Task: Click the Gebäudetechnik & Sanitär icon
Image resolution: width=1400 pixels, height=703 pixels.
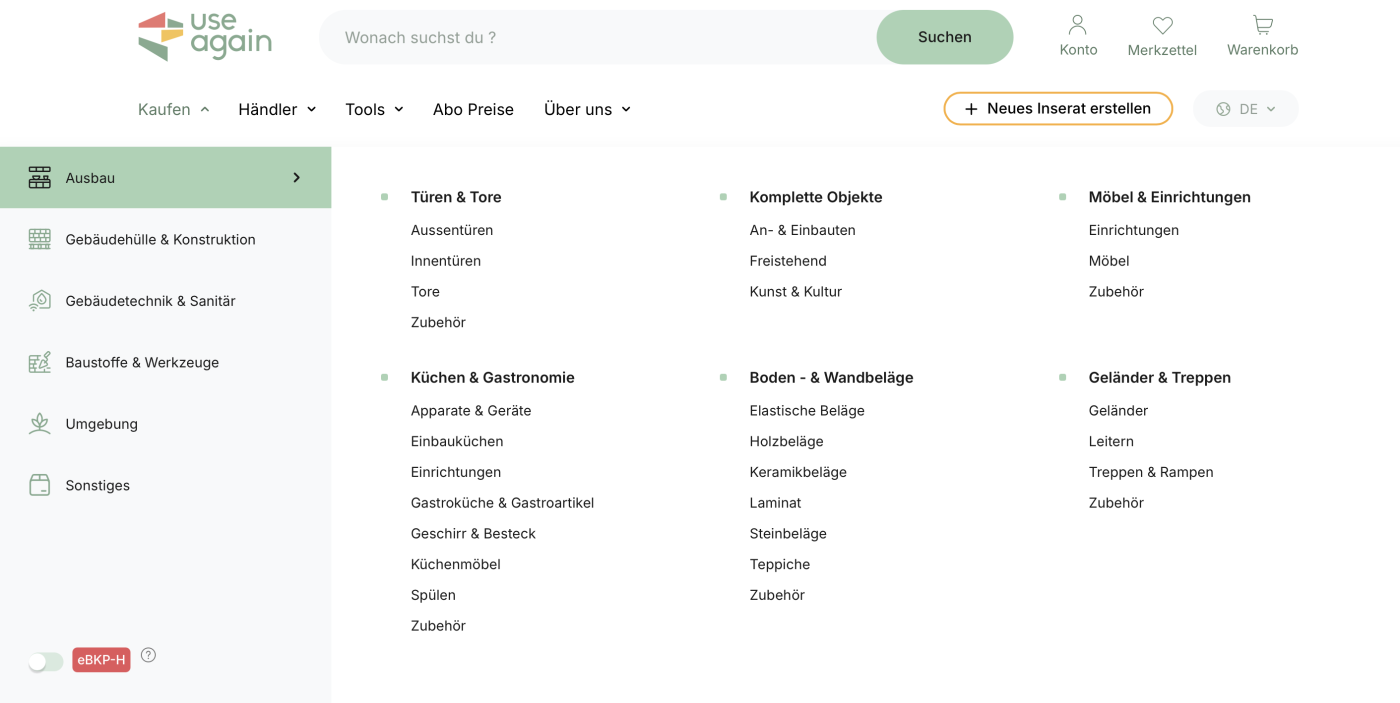Action: [x=40, y=301]
